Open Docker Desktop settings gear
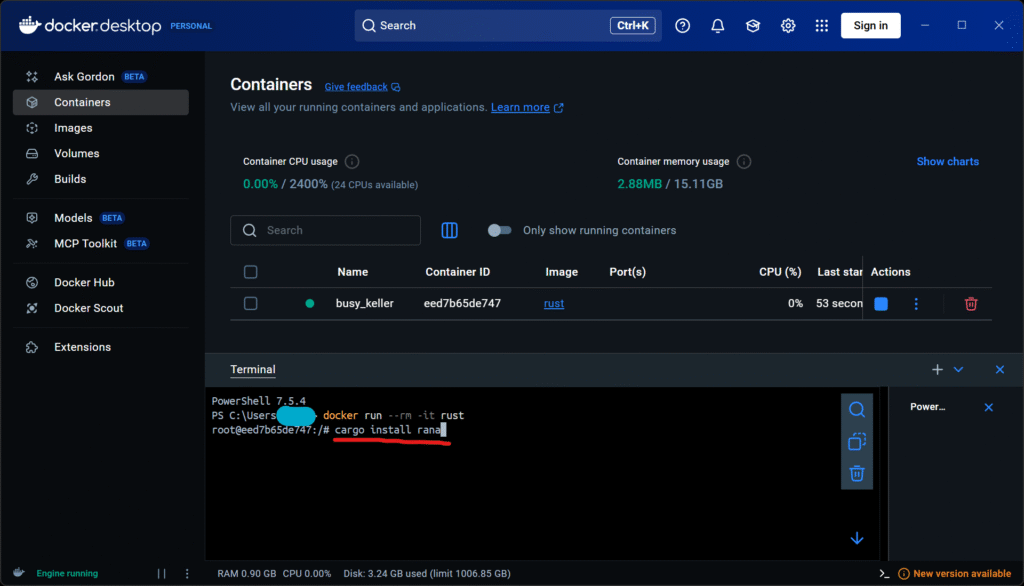This screenshot has height=586, width=1024. pyautogui.click(x=788, y=26)
